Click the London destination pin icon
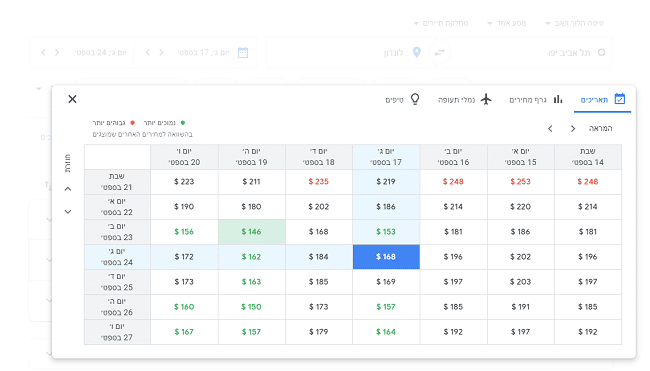Screen dimensions: 650x371 417,52
